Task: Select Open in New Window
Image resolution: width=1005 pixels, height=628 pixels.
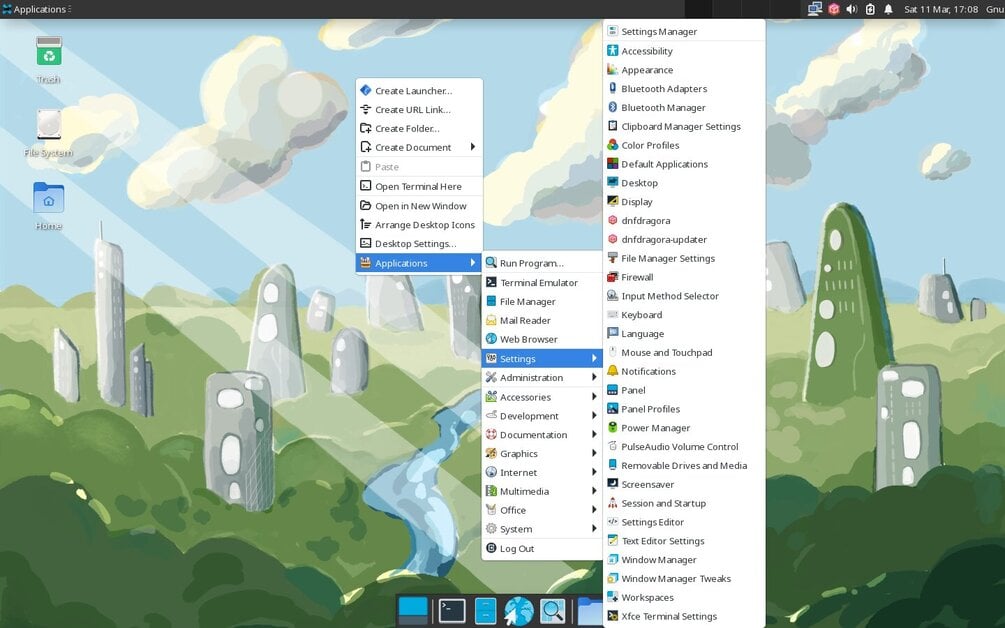Action: (x=419, y=206)
